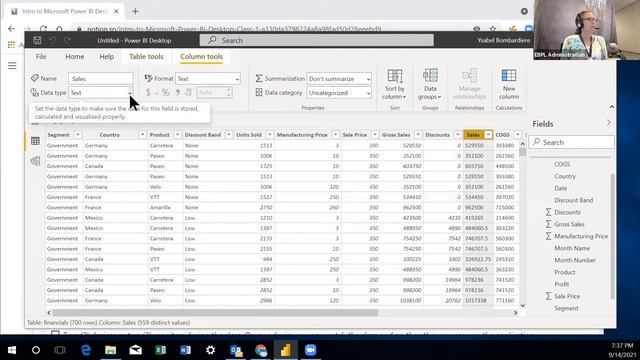640x360 pixels.
Task: Open the Product column filter dropdown
Action: pyautogui.click(x=177, y=135)
